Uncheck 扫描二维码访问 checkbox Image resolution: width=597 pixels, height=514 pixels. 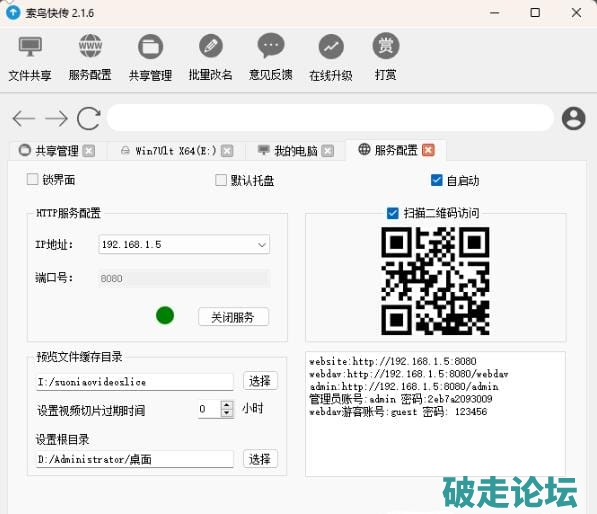[x=393, y=213]
